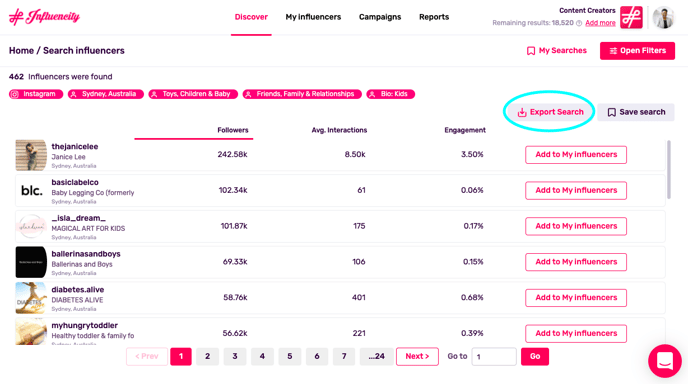Click the diabetes.alive username
The width and height of the screenshot is (688, 384).
(78, 290)
